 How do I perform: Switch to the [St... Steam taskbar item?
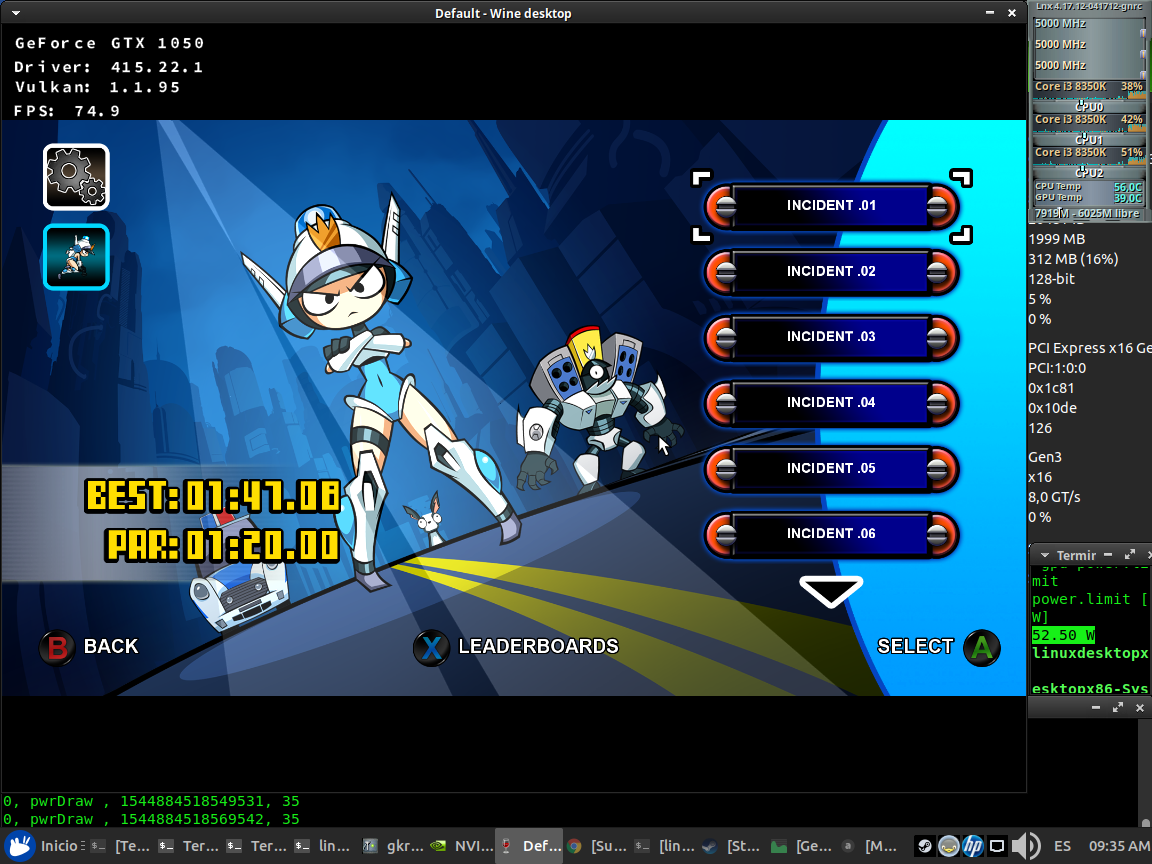pos(732,846)
